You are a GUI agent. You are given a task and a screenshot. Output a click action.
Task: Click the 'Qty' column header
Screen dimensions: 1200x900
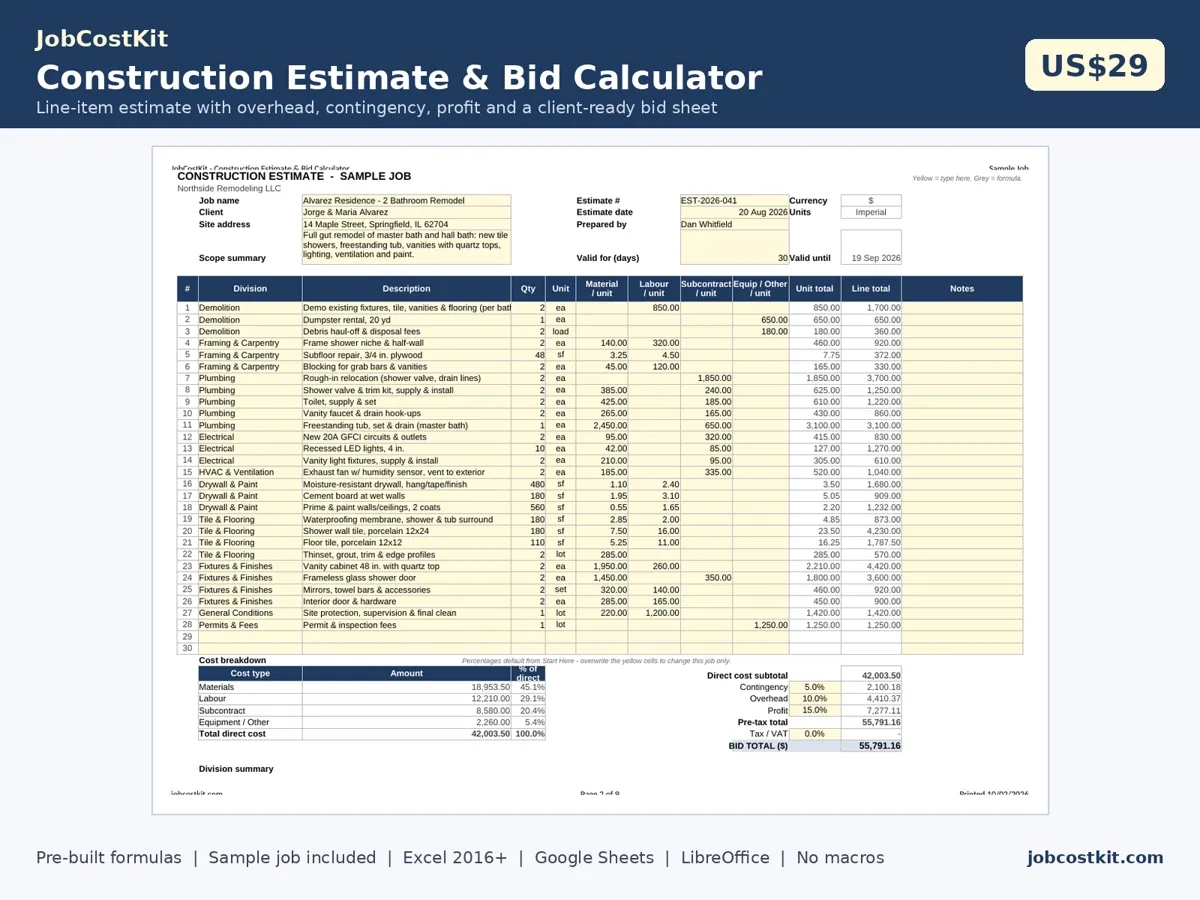click(528, 288)
